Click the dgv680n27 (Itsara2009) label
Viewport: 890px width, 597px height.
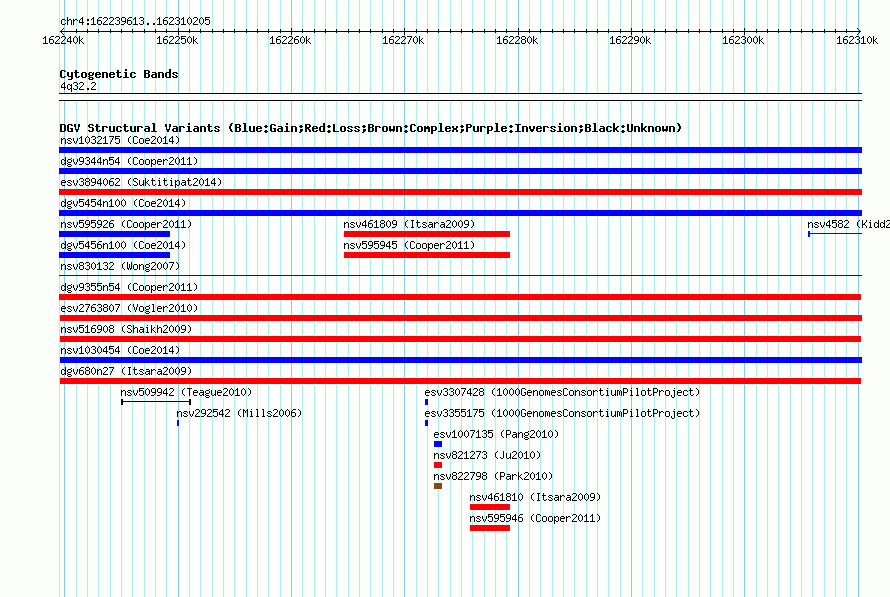coord(126,371)
